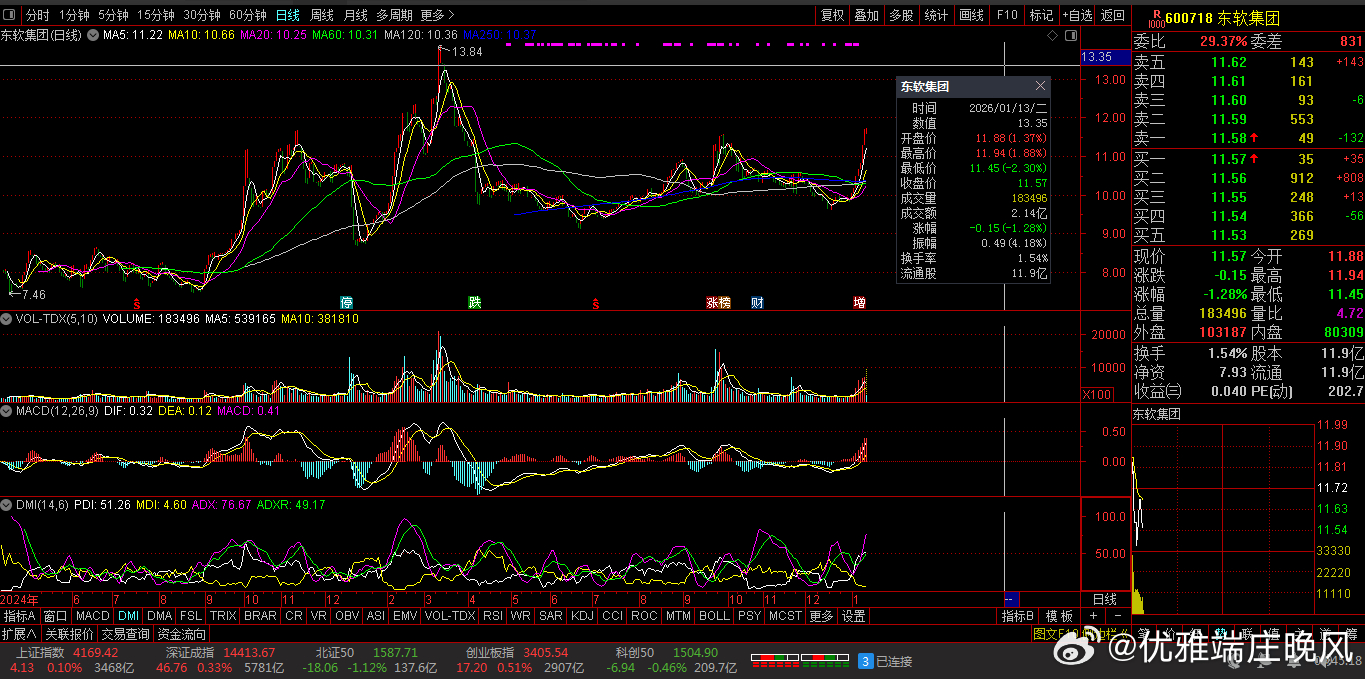
Task: Close the 东软集团 data tooltip
Action: 1040,87
